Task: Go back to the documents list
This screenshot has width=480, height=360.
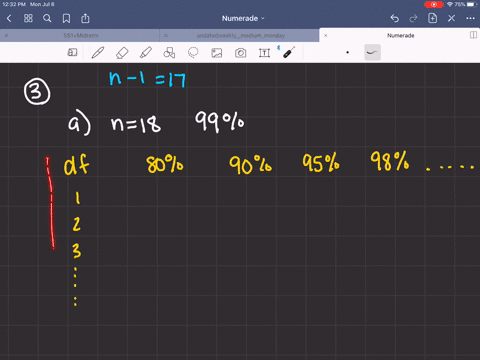Action: coord(9,18)
